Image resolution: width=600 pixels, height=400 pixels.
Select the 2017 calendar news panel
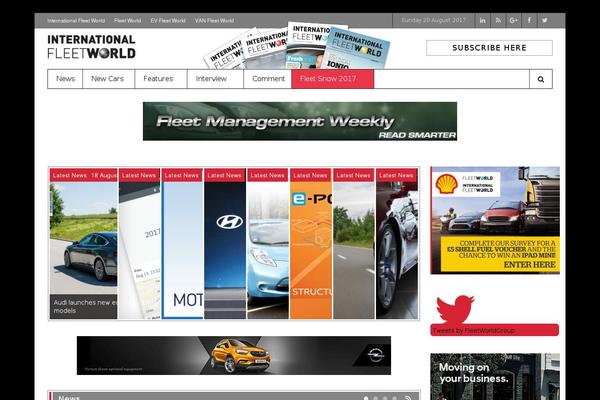click(x=140, y=243)
